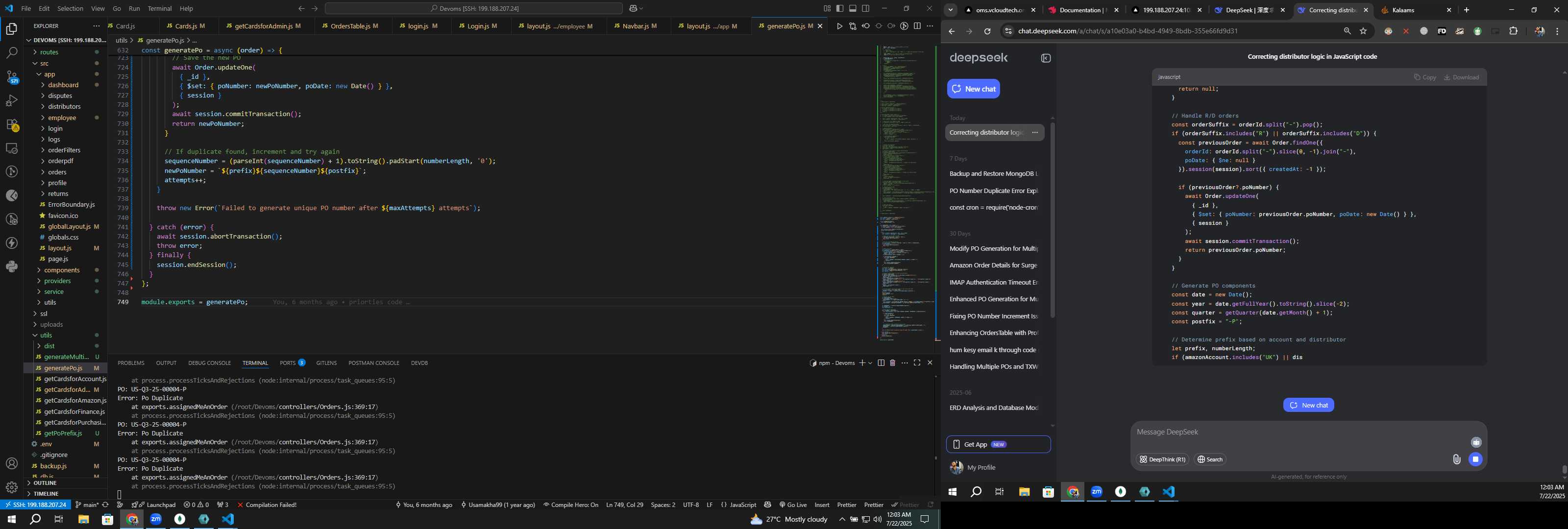Click the SSH: 199.188.207.24 remote indicator
This screenshot has height=529, width=1568.
pyautogui.click(x=35, y=505)
